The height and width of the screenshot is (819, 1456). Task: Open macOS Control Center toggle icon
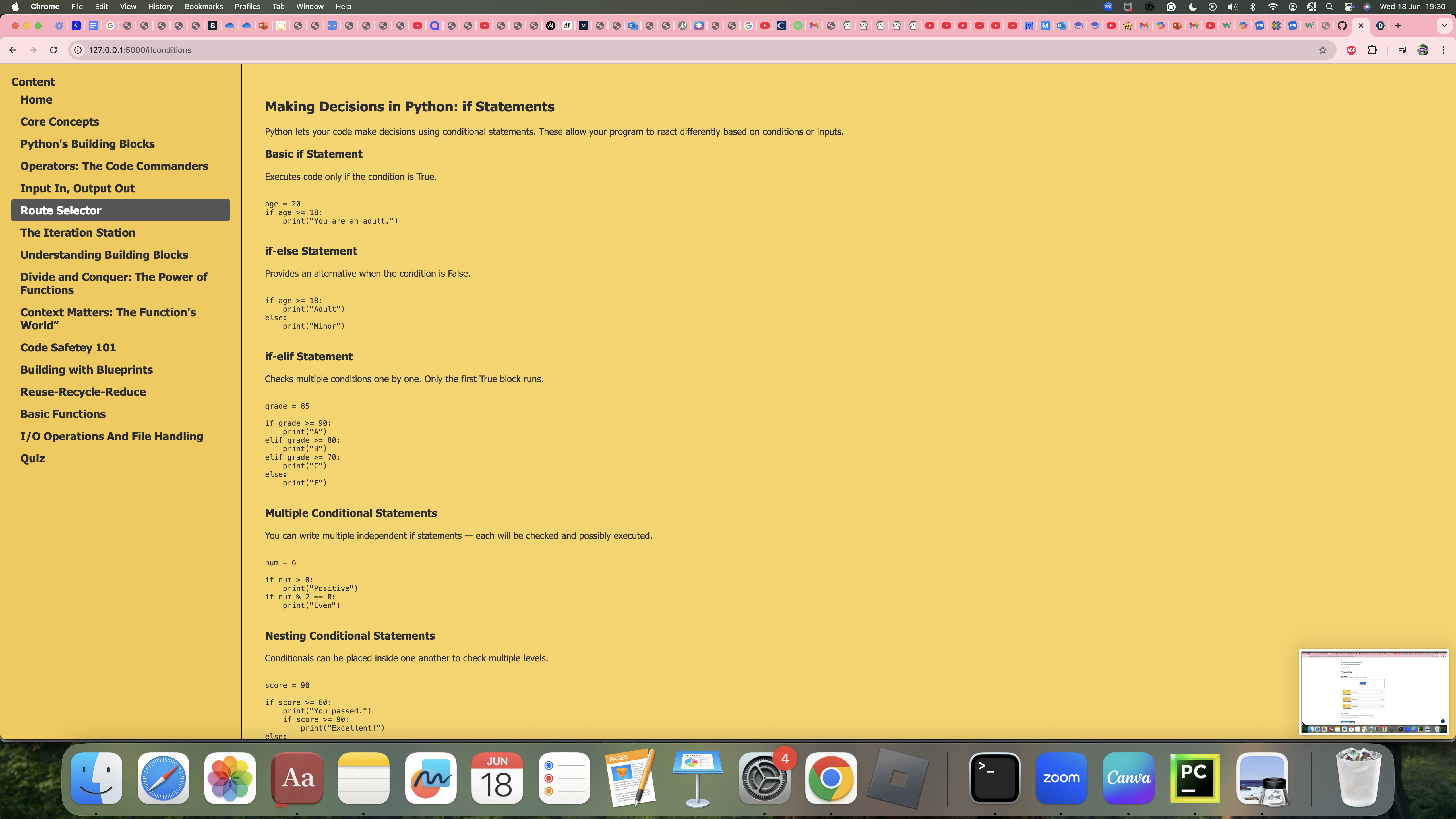tap(1349, 6)
